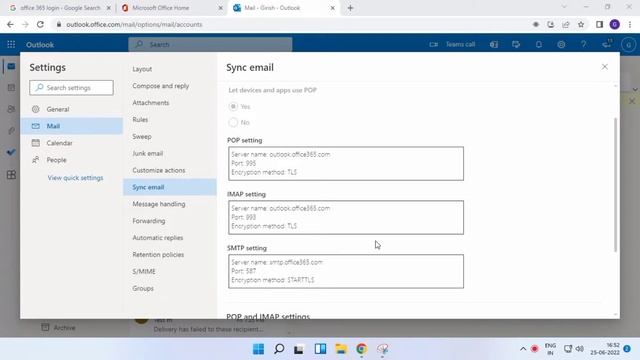The height and width of the screenshot is (360, 640).
Task: Open the account profile avatar in Outlook
Action: (629, 44)
